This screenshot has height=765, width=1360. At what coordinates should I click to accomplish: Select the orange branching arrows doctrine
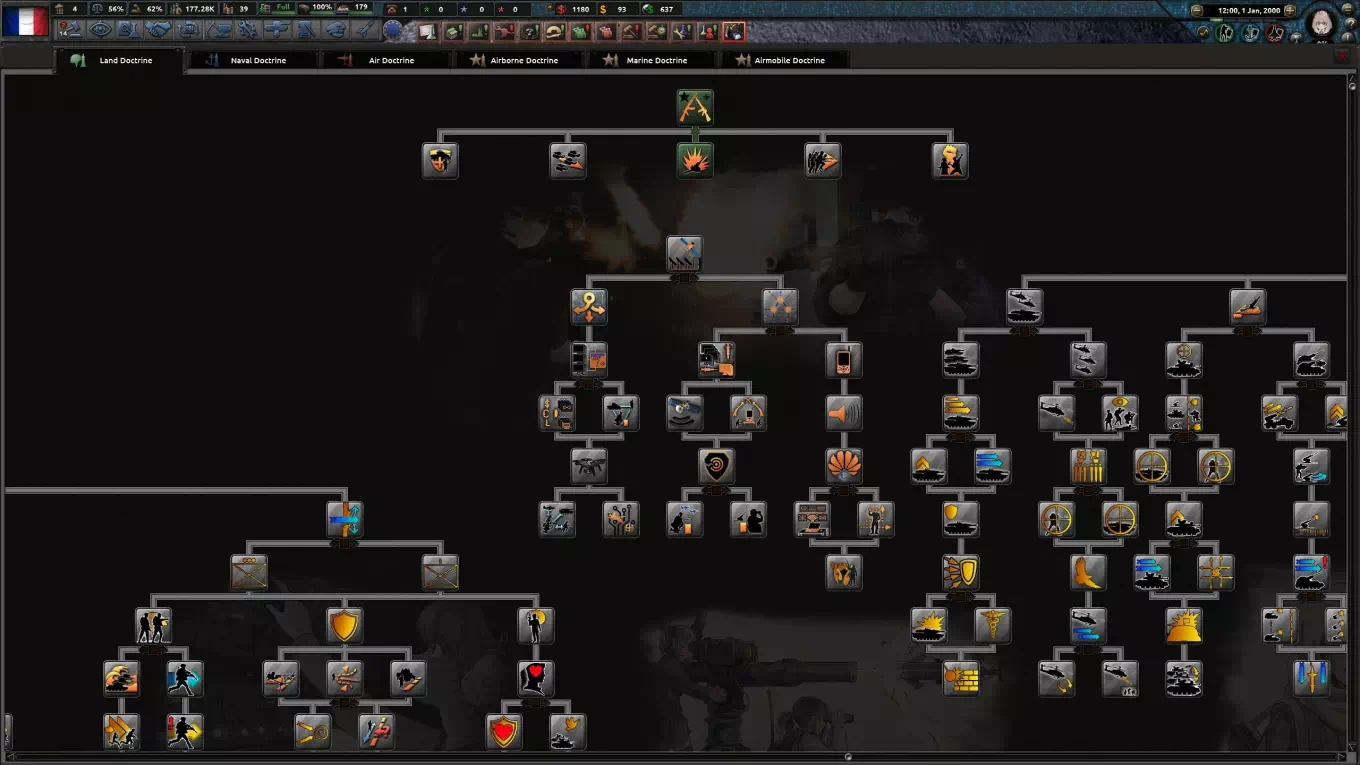(589, 306)
